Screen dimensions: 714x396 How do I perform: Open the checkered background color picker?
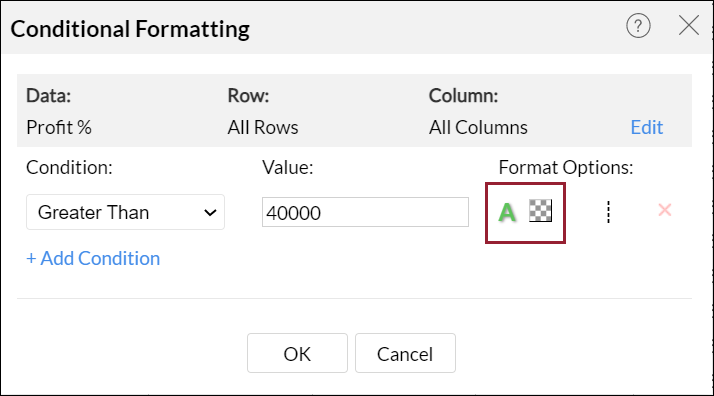(x=541, y=211)
